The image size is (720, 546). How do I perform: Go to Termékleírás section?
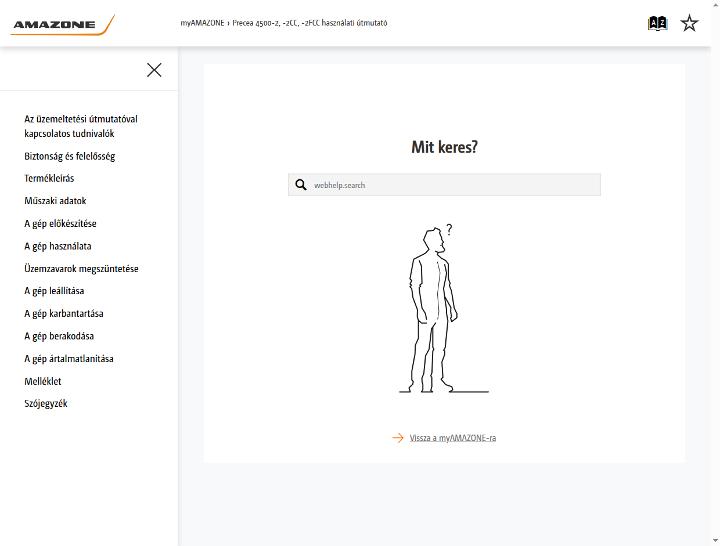(x=49, y=178)
